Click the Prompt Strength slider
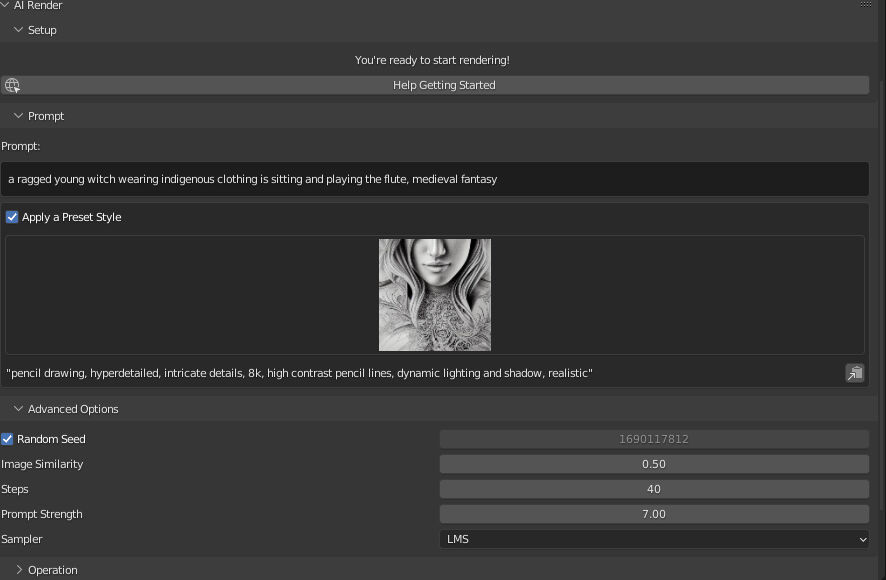This screenshot has width=886, height=580. point(654,514)
